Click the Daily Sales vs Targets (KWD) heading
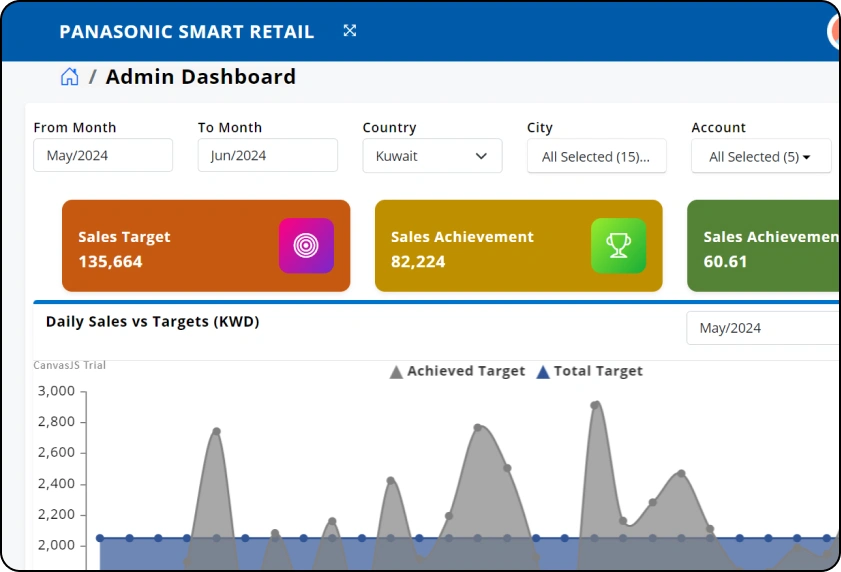This screenshot has width=841, height=572. point(152,321)
